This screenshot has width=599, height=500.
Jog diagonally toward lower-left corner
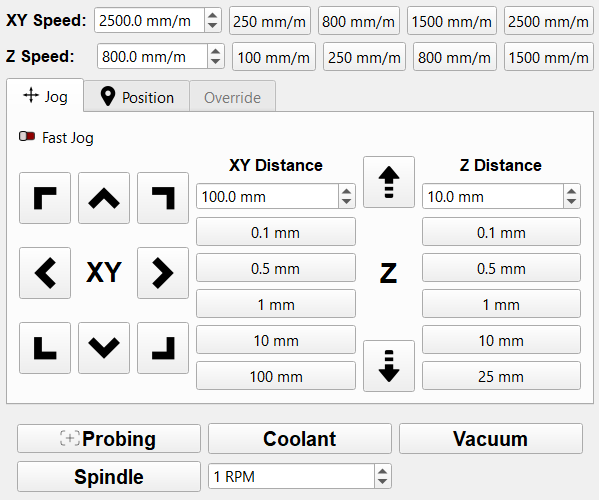(45, 348)
